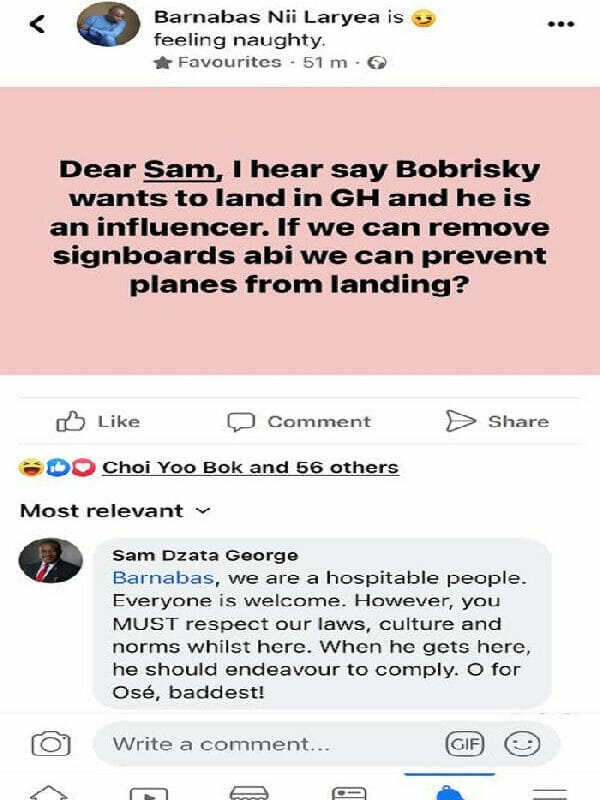
Task: Click the tagged name Sam in post
Action: (x=169, y=169)
